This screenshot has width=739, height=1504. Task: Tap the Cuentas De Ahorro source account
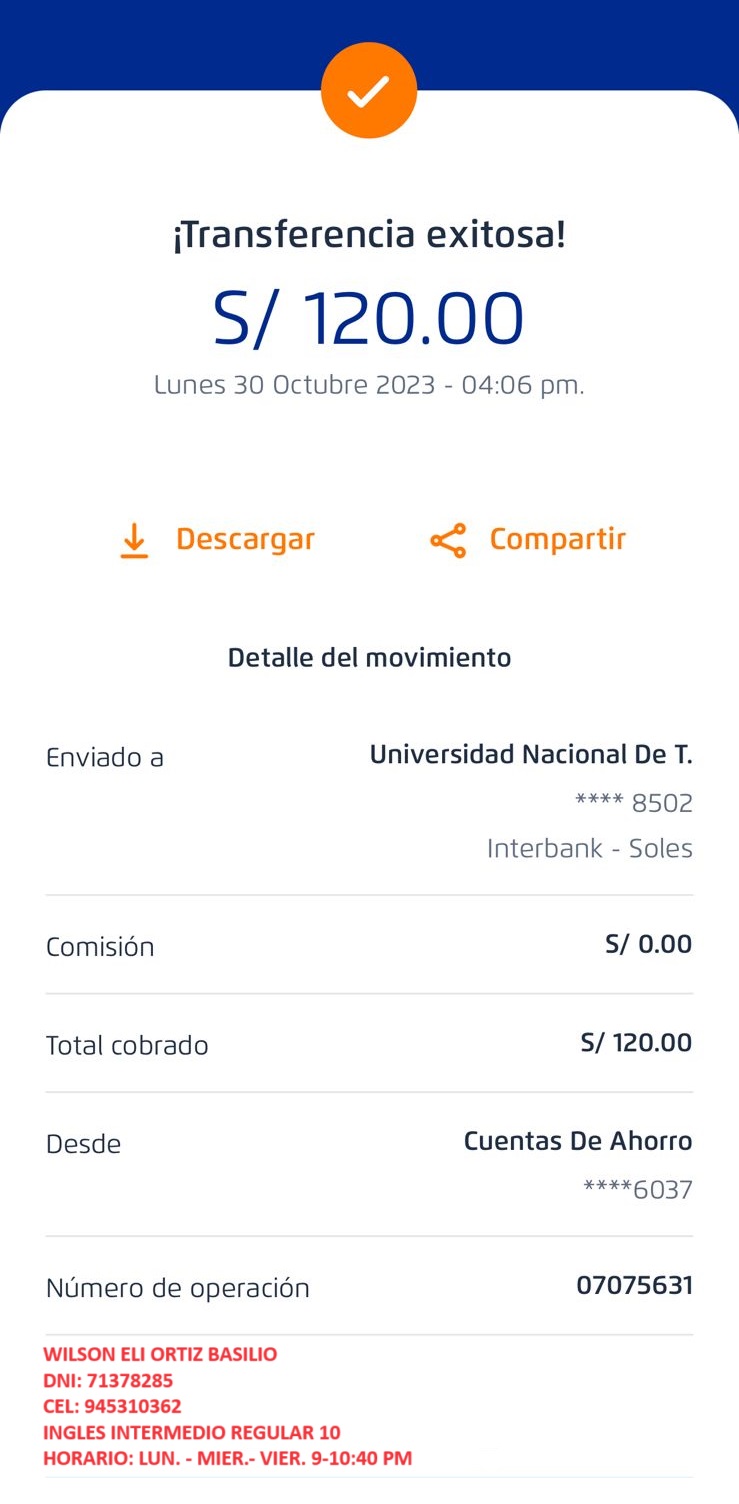577,1141
